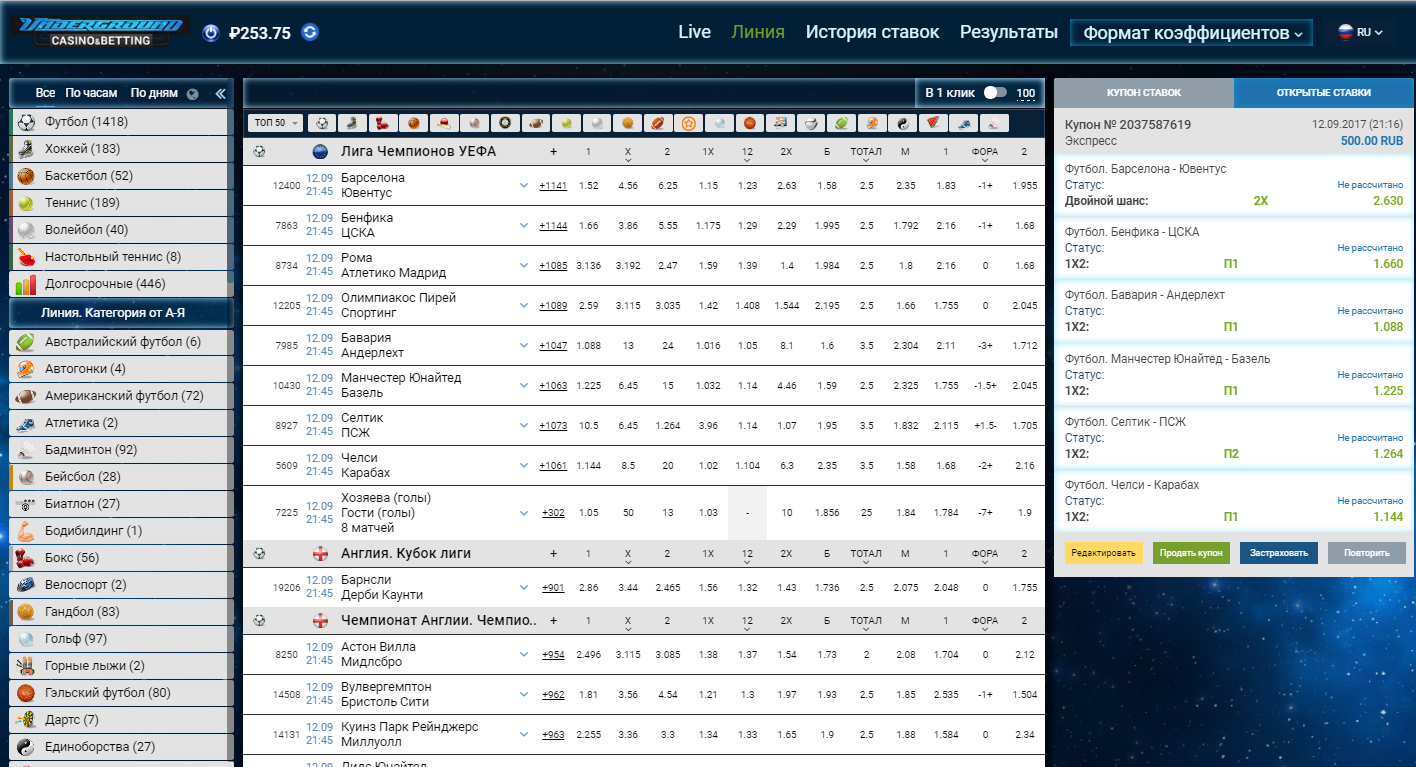Click Underground Casino & Betting logo

102,30
